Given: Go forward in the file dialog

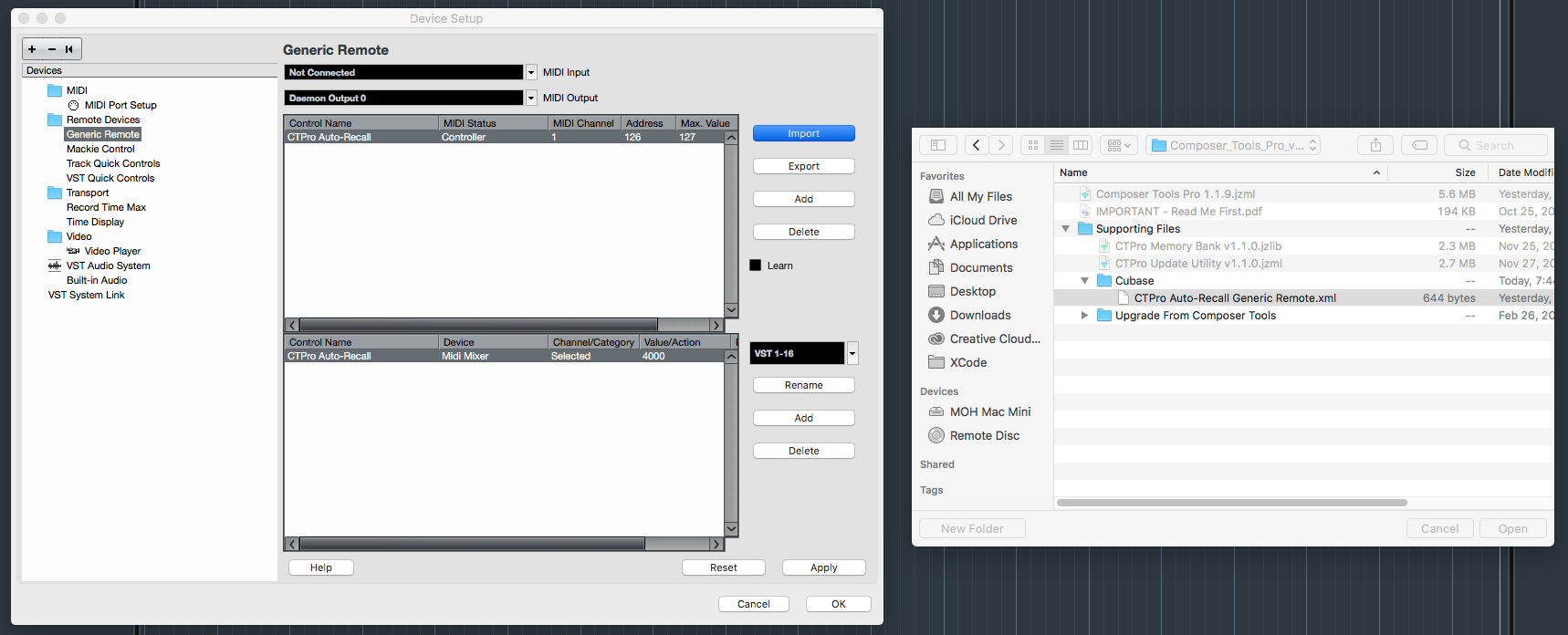Looking at the screenshot, I should [1001, 145].
